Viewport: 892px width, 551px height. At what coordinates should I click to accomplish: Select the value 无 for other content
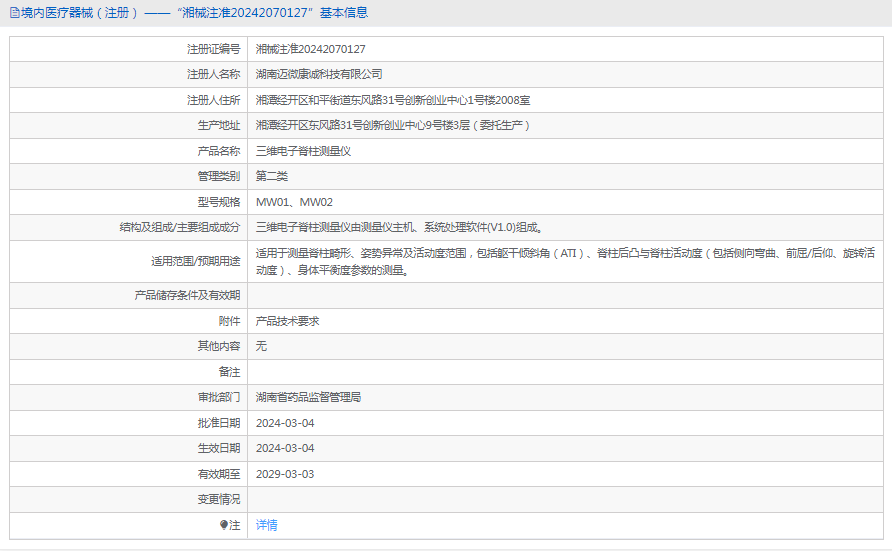[x=261, y=346]
